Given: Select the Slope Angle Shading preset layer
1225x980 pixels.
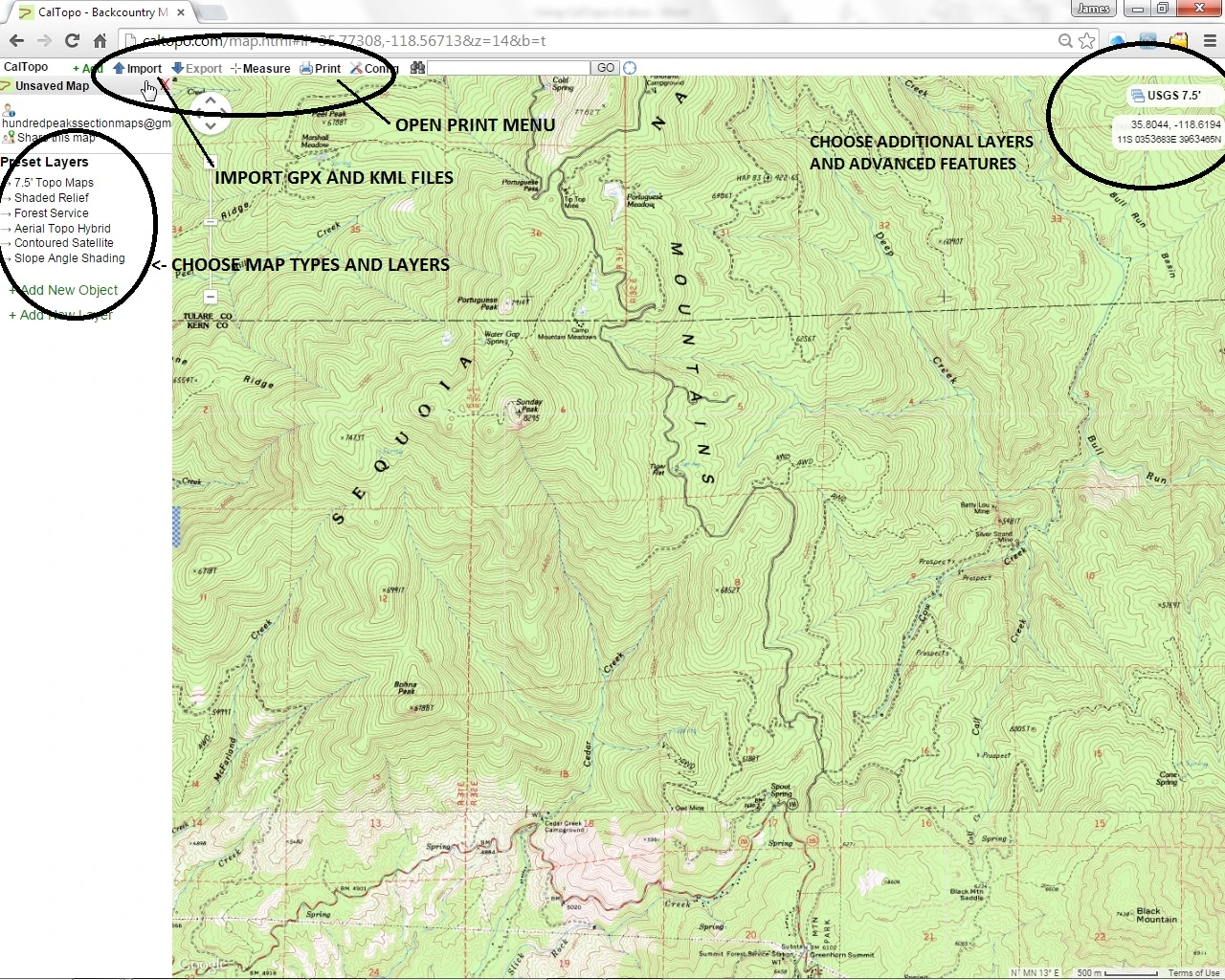Looking at the screenshot, I should 69,258.
